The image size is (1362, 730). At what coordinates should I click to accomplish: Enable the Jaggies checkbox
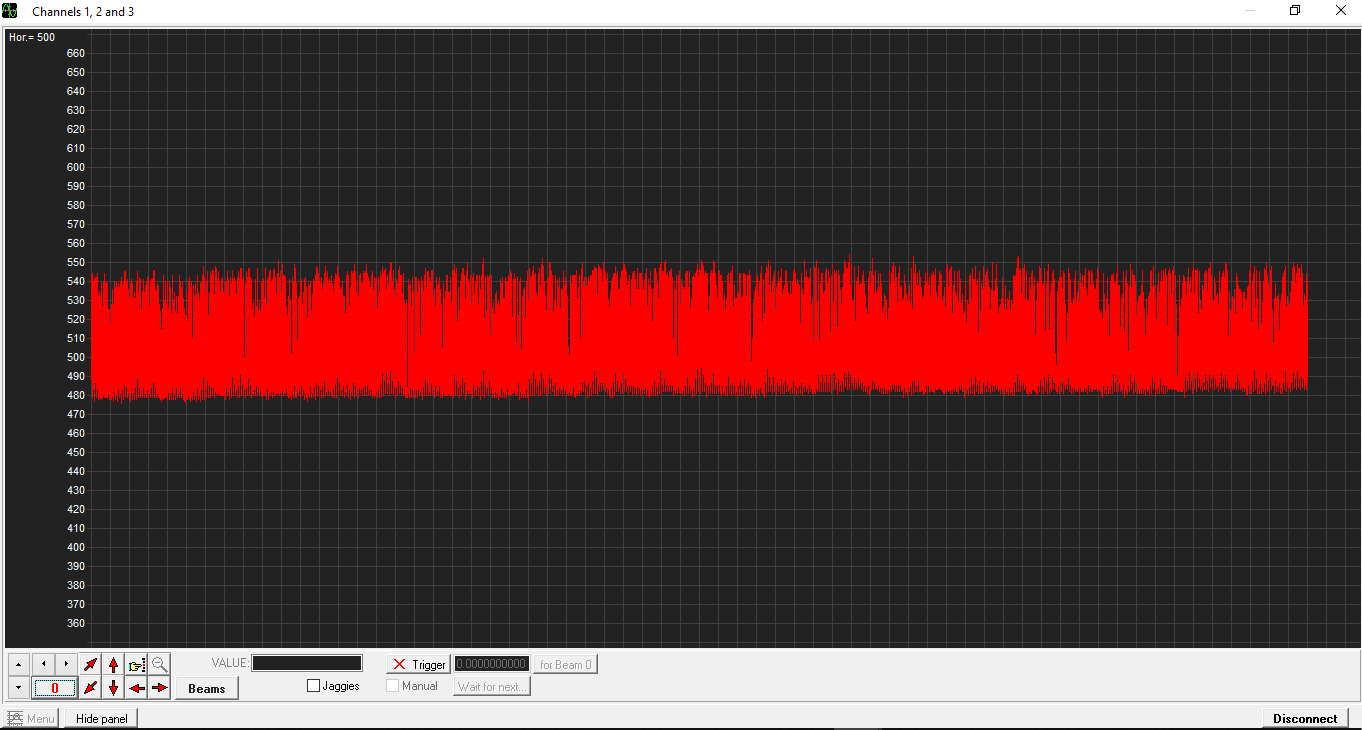tap(314, 686)
